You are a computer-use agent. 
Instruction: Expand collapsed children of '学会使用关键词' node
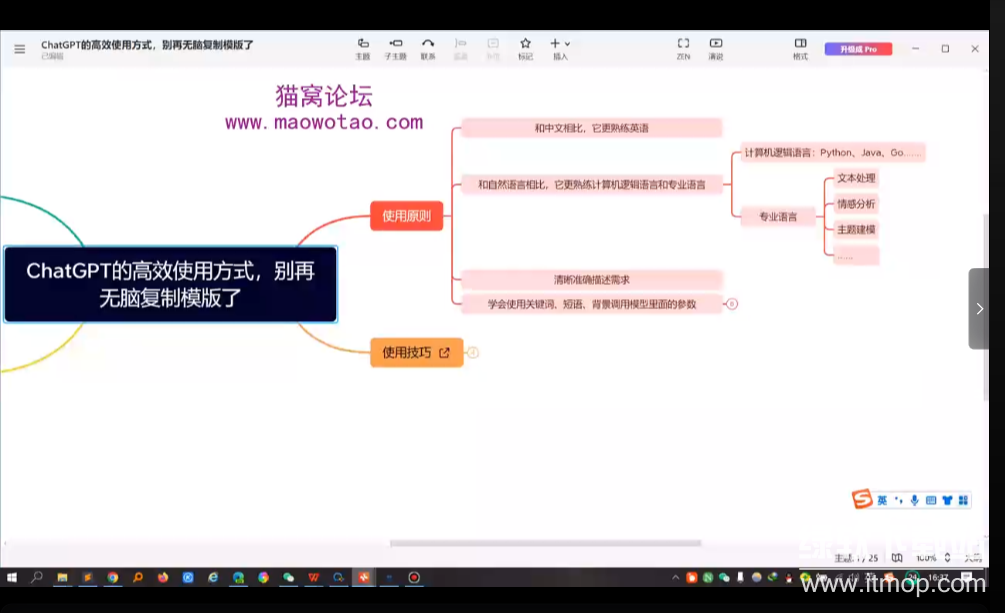coord(731,304)
